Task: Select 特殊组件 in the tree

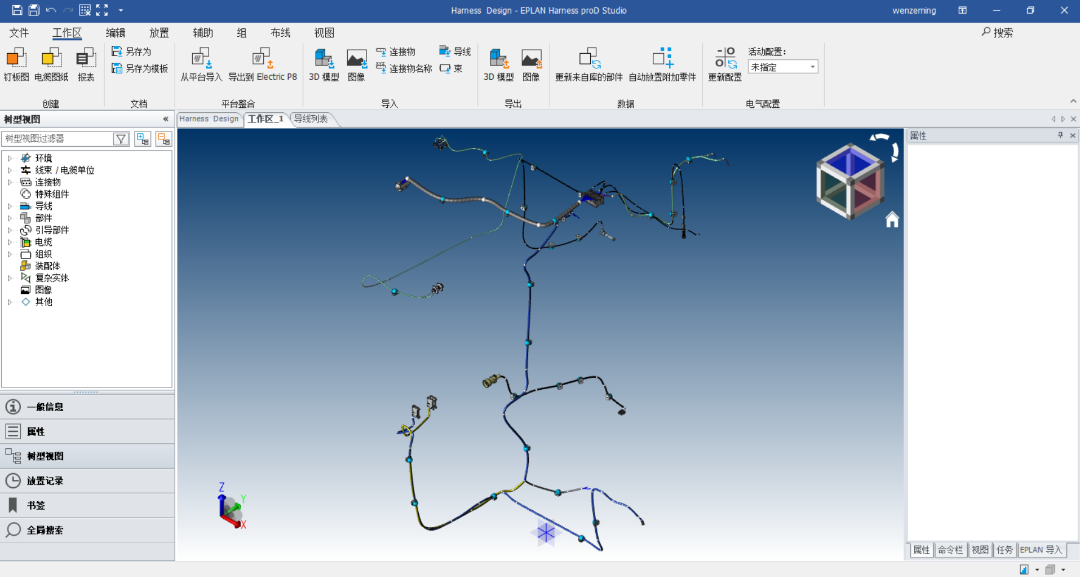Action: [52, 194]
